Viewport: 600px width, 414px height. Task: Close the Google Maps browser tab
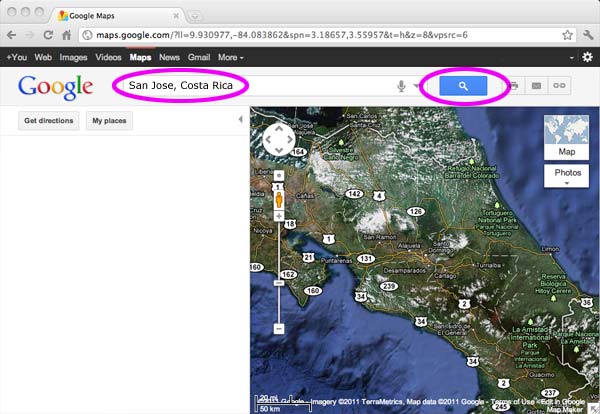click(x=176, y=16)
